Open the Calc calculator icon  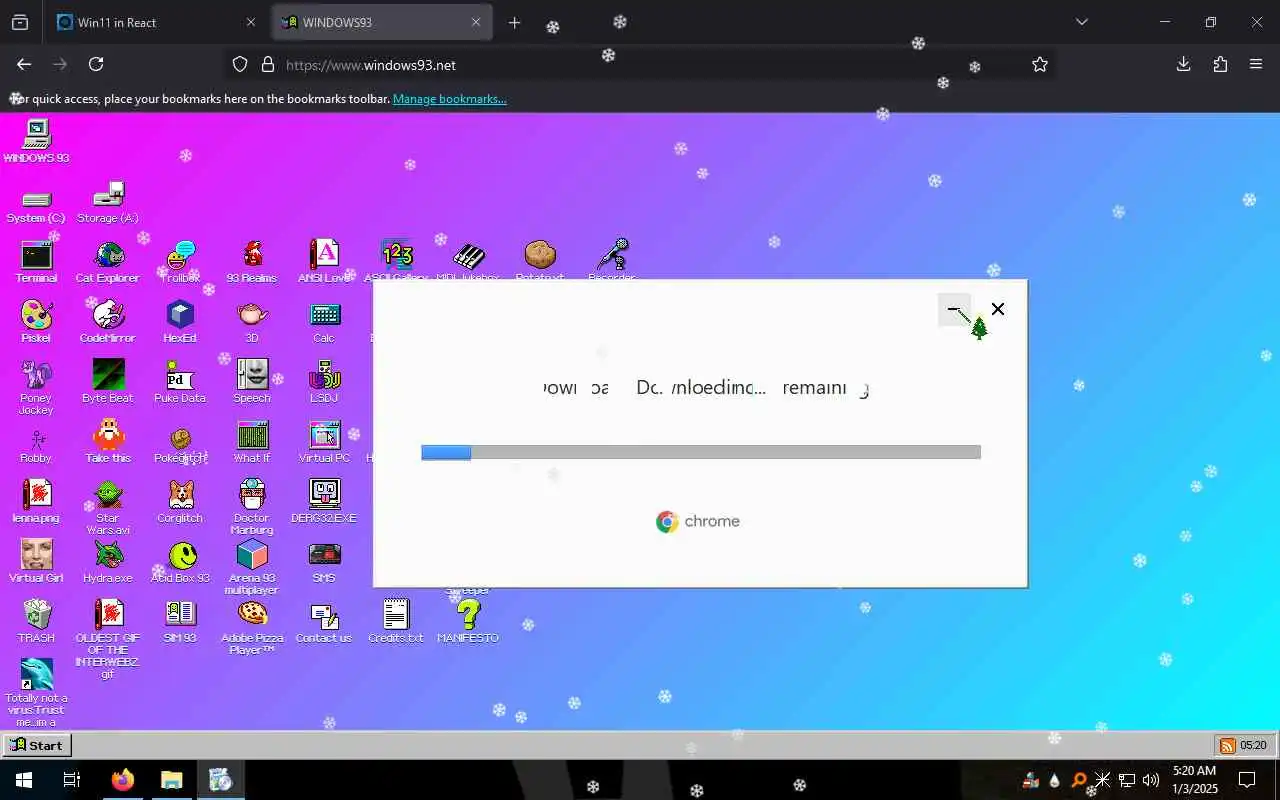click(x=324, y=323)
